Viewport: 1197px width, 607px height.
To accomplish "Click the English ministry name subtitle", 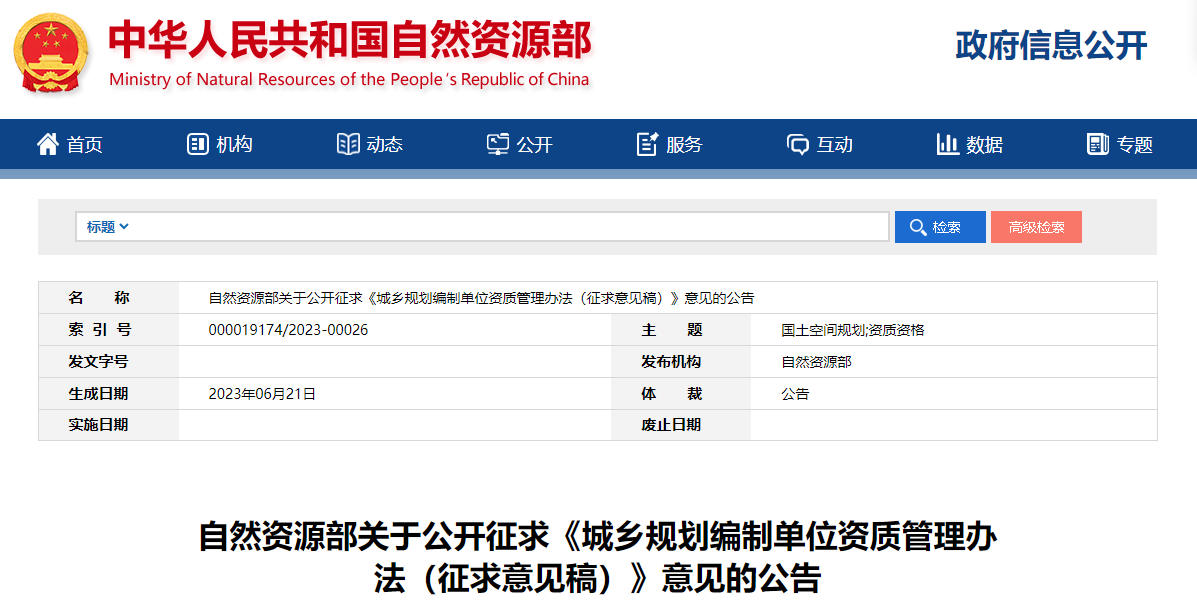I will tap(349, 79).
